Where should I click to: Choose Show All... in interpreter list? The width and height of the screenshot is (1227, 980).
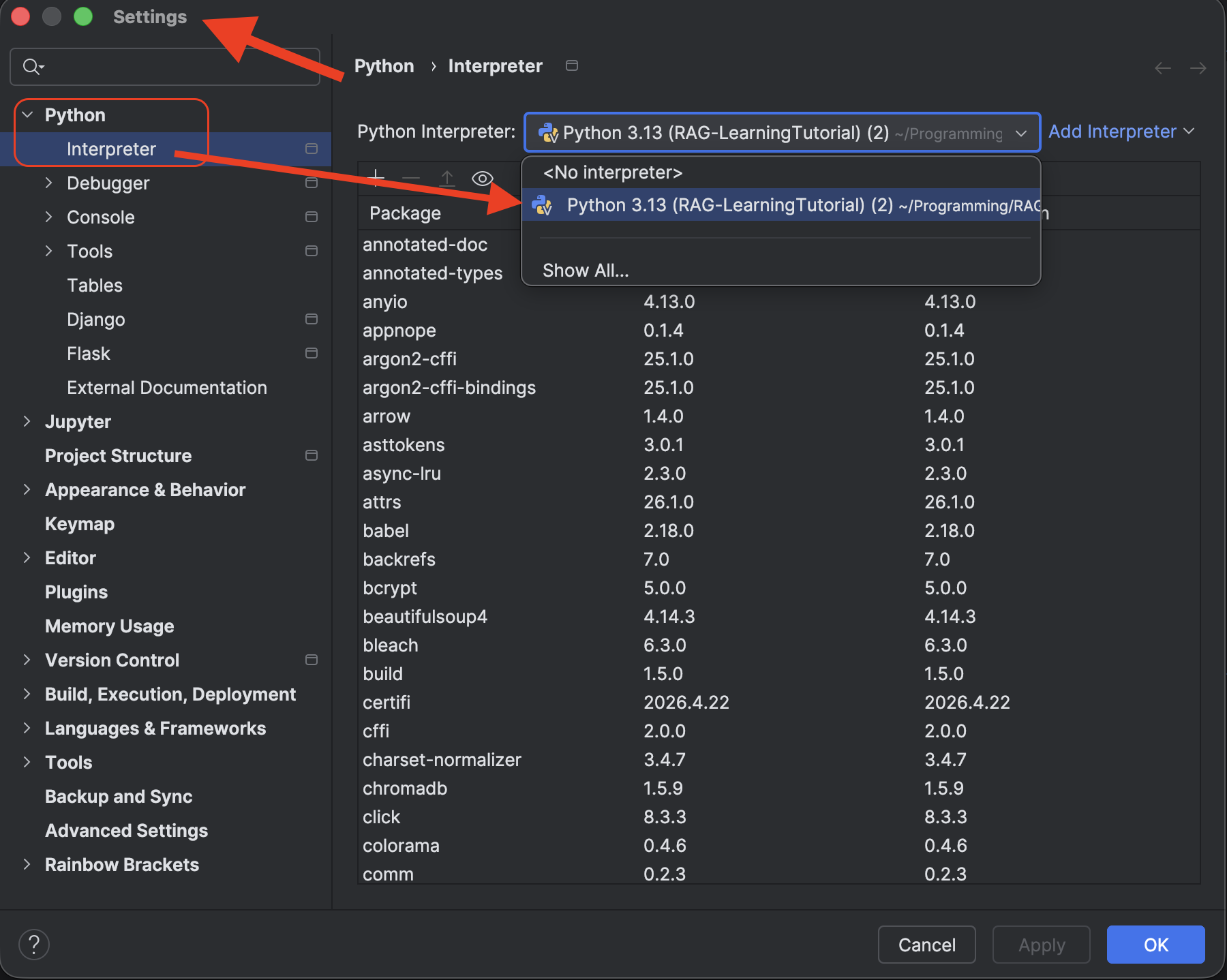pyautogui.click(x=781, y=271)
